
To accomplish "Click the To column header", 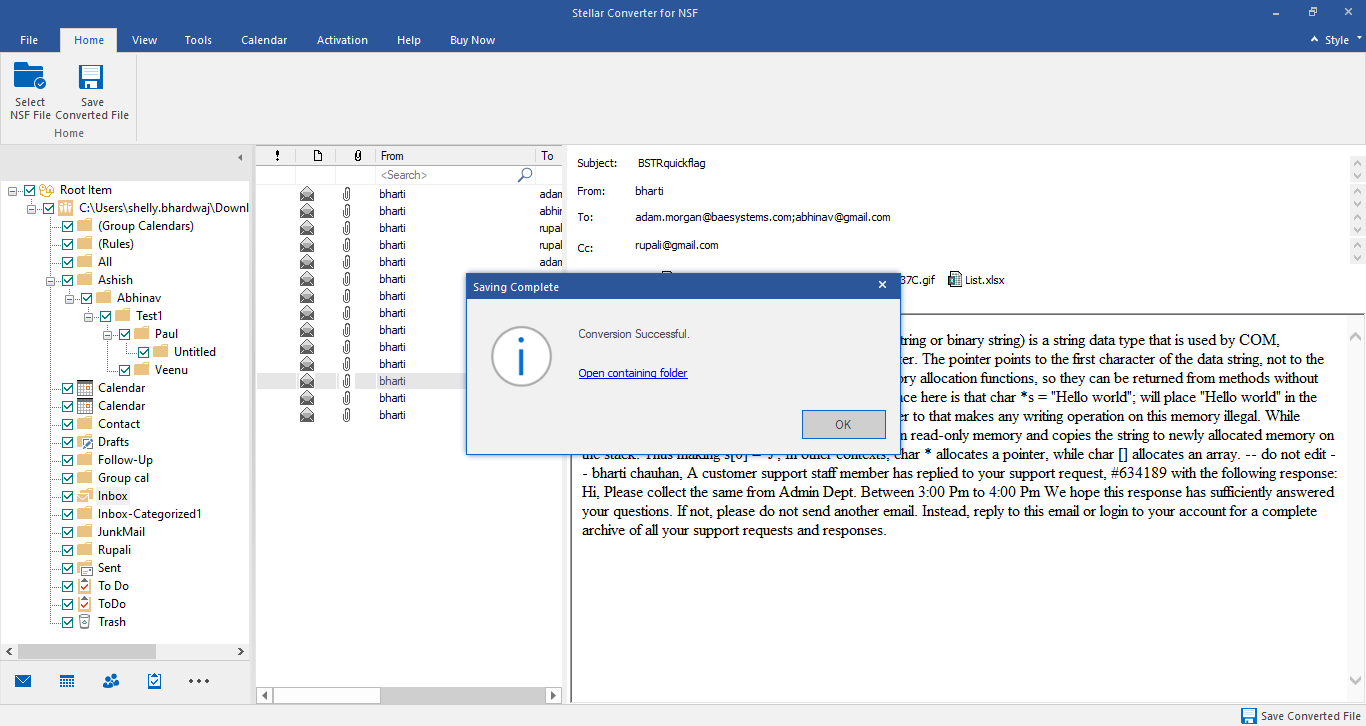I will tap(549, 156).
